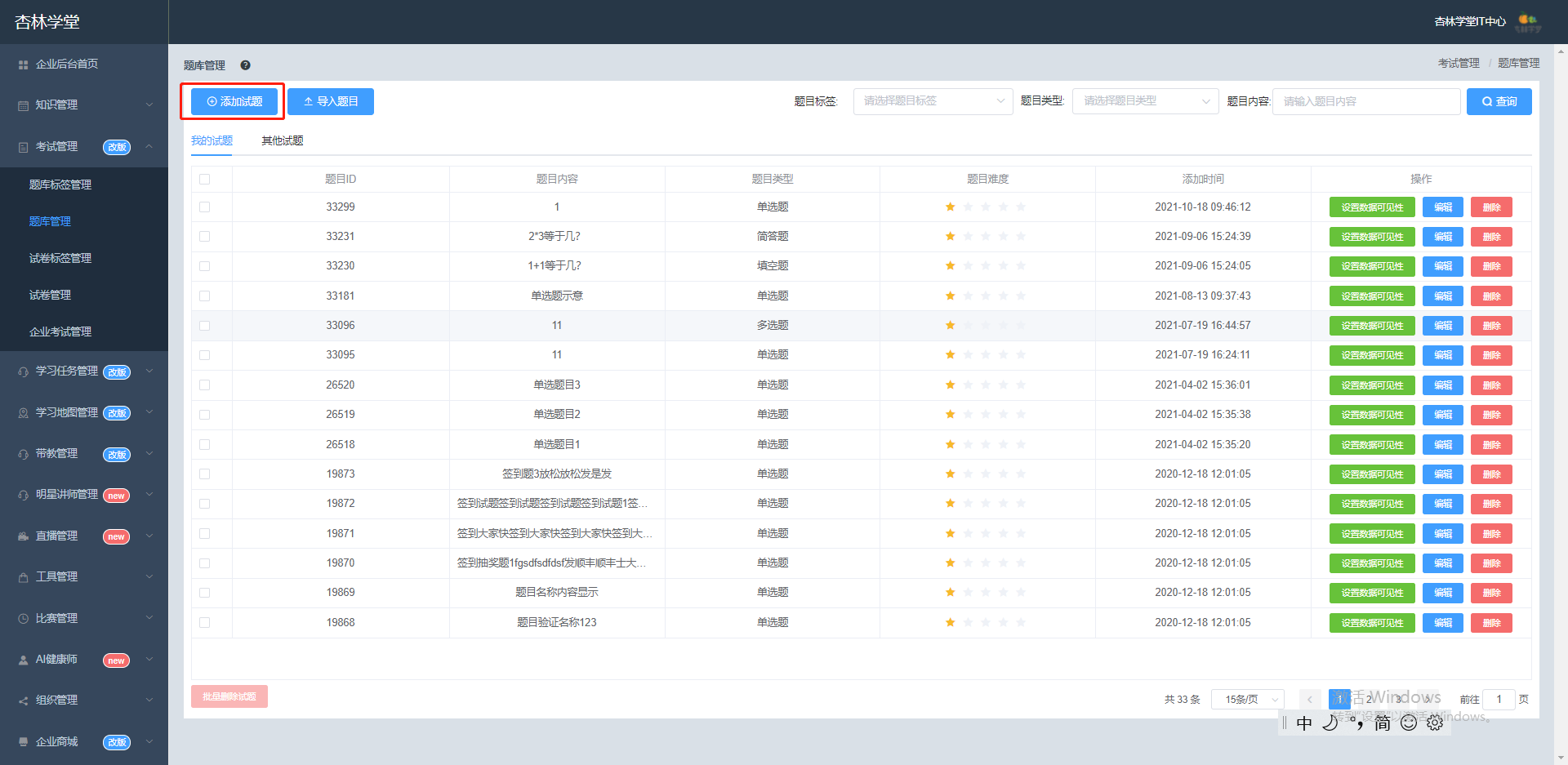Open IME settings gear icon
This screenshot has width=1568, height=765.
(x=1435, y=723)
